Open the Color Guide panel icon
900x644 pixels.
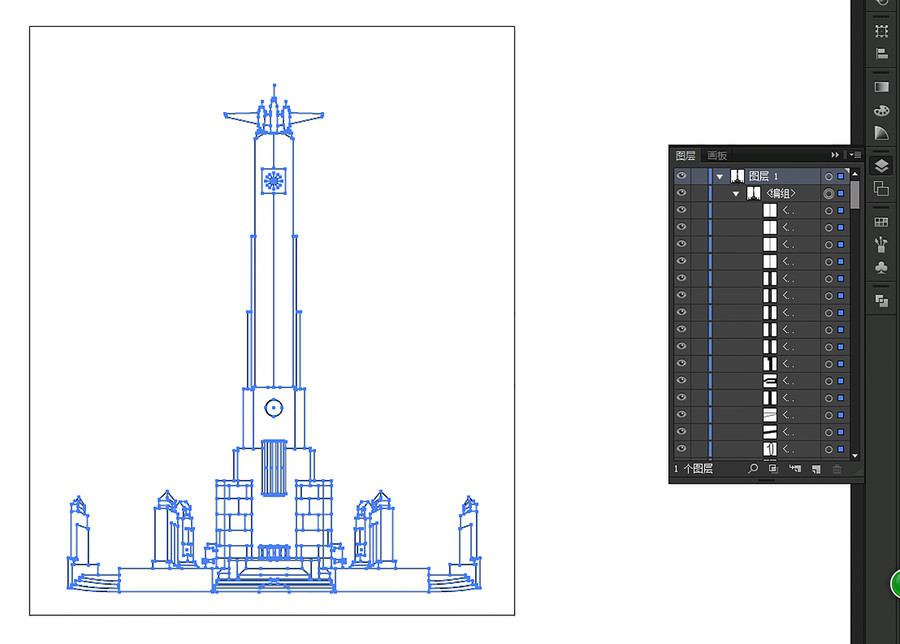[882, 133]
